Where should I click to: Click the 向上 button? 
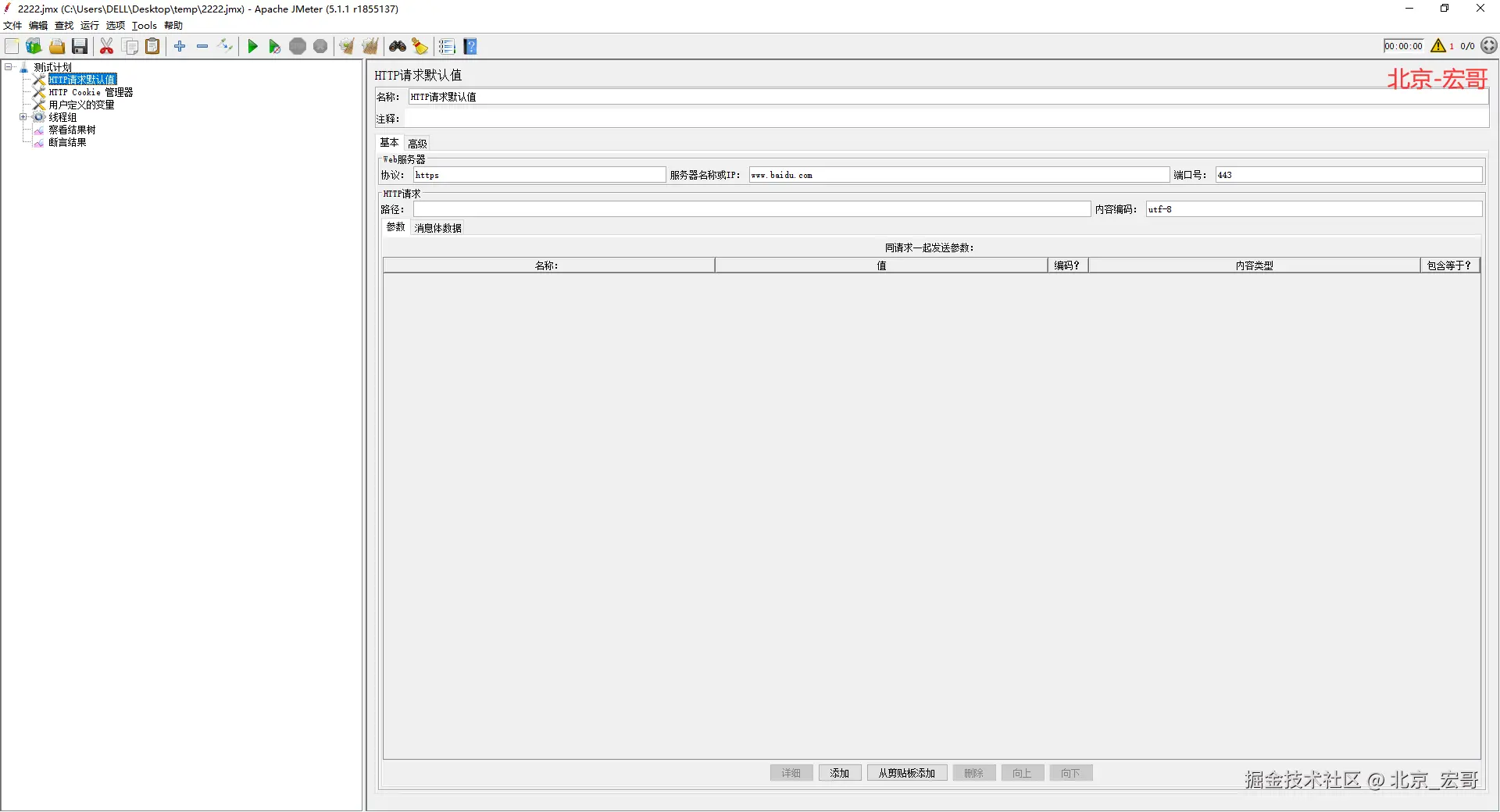coord(1023,773)
